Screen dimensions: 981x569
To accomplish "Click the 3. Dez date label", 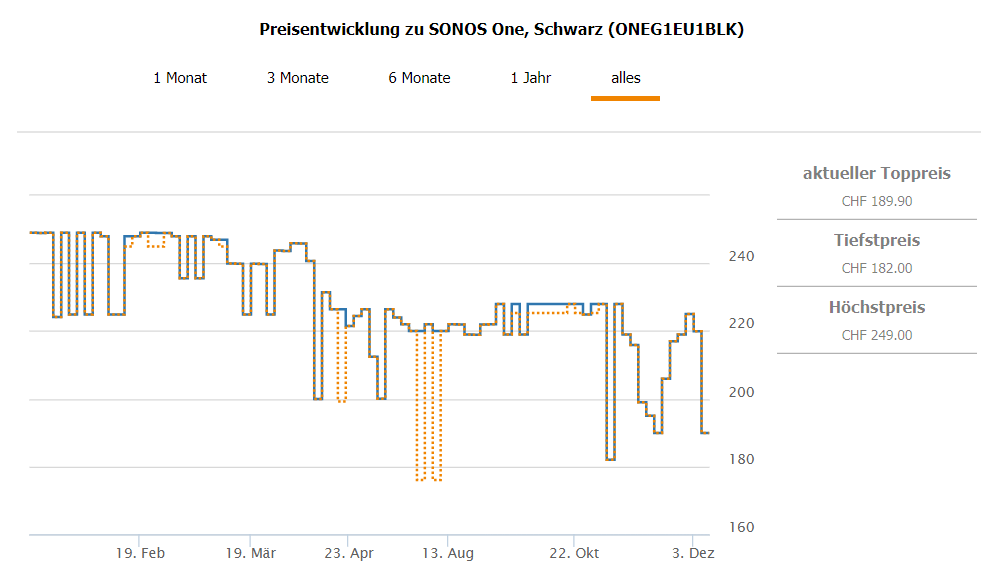I will [693, 553].
